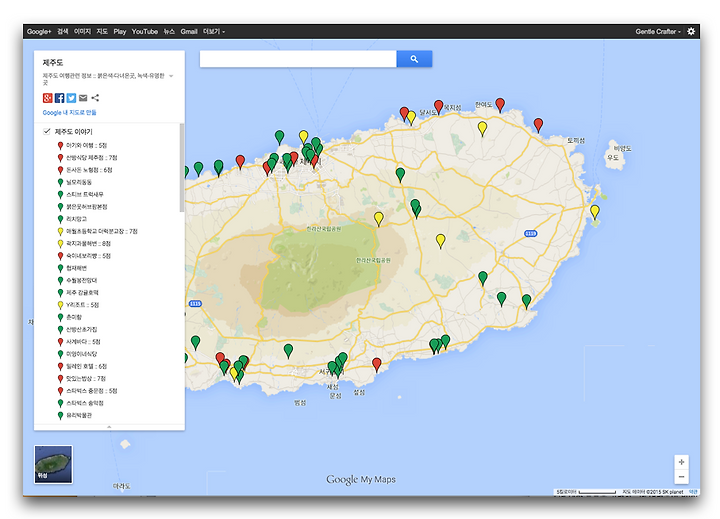Viewport: 720px width, 519px height.
Task: Click the layer list scrollbar
Action: [x=182, y=168]
